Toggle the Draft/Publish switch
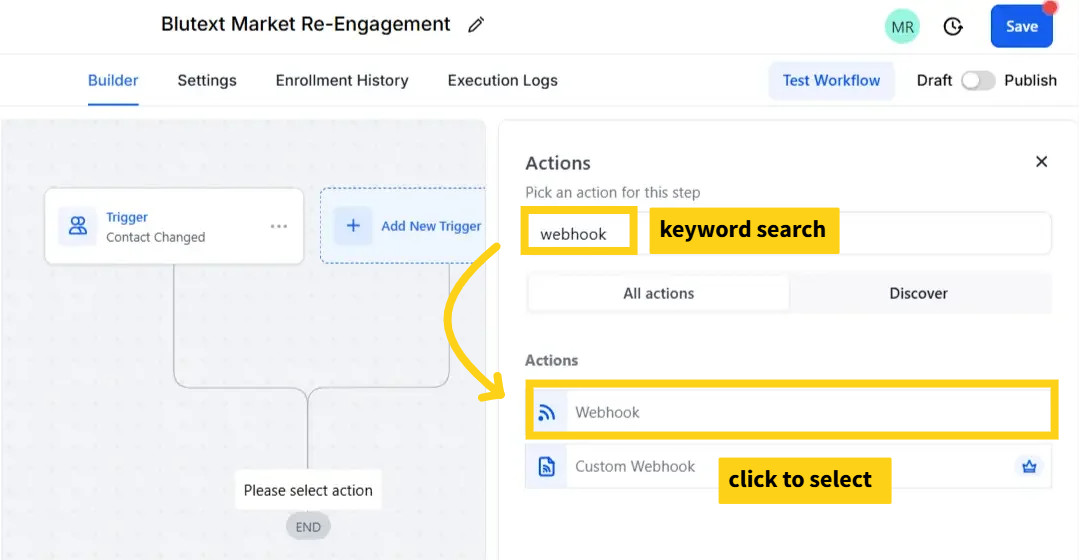1079x560 pixels. [977, 80]
